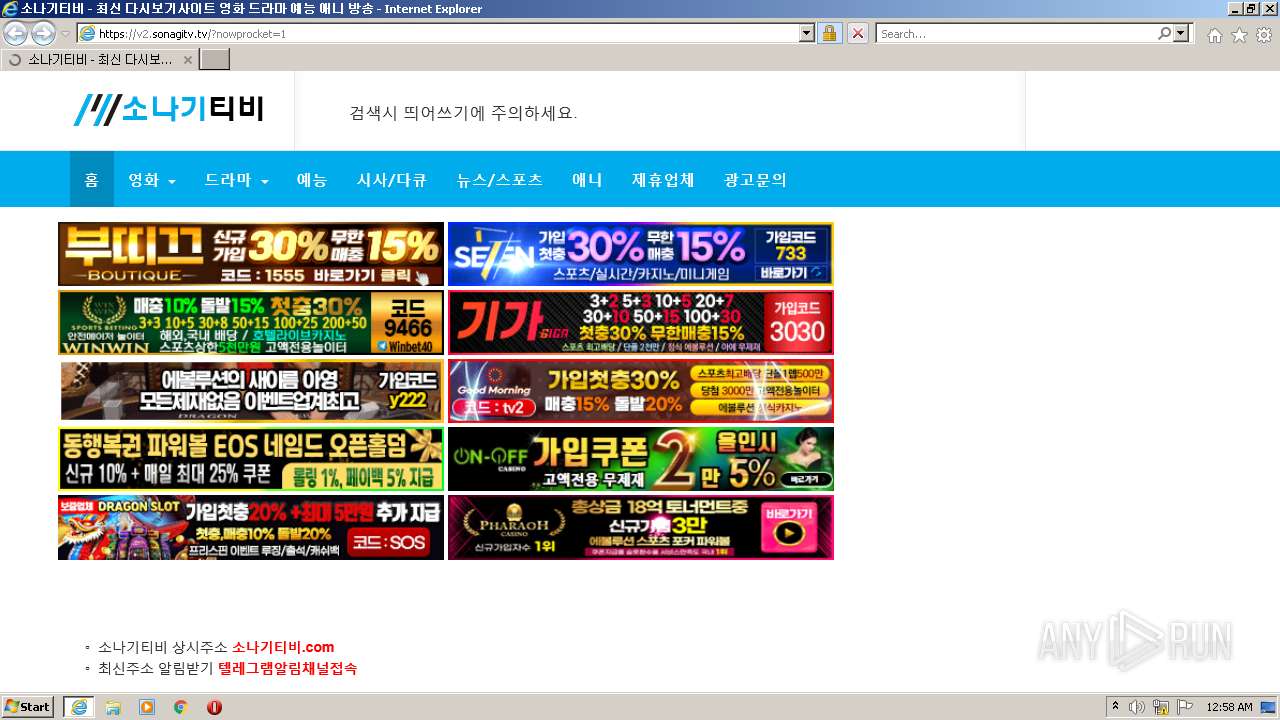
Task: Click the browser Back arrow button
Action: [15, 34]
